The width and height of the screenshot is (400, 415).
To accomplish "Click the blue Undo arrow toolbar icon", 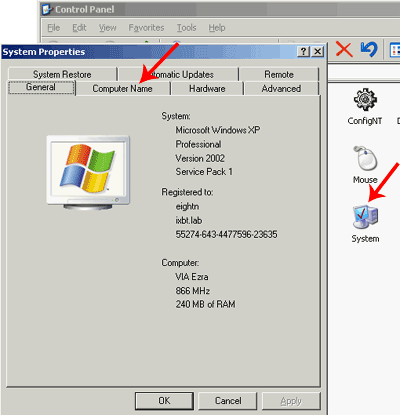I will [x=369, y=49].
